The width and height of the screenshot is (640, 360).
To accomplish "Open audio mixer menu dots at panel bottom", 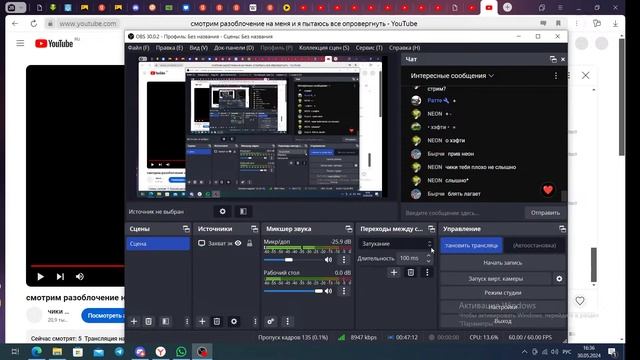I will pyautogui.click(x=287, y=322).
